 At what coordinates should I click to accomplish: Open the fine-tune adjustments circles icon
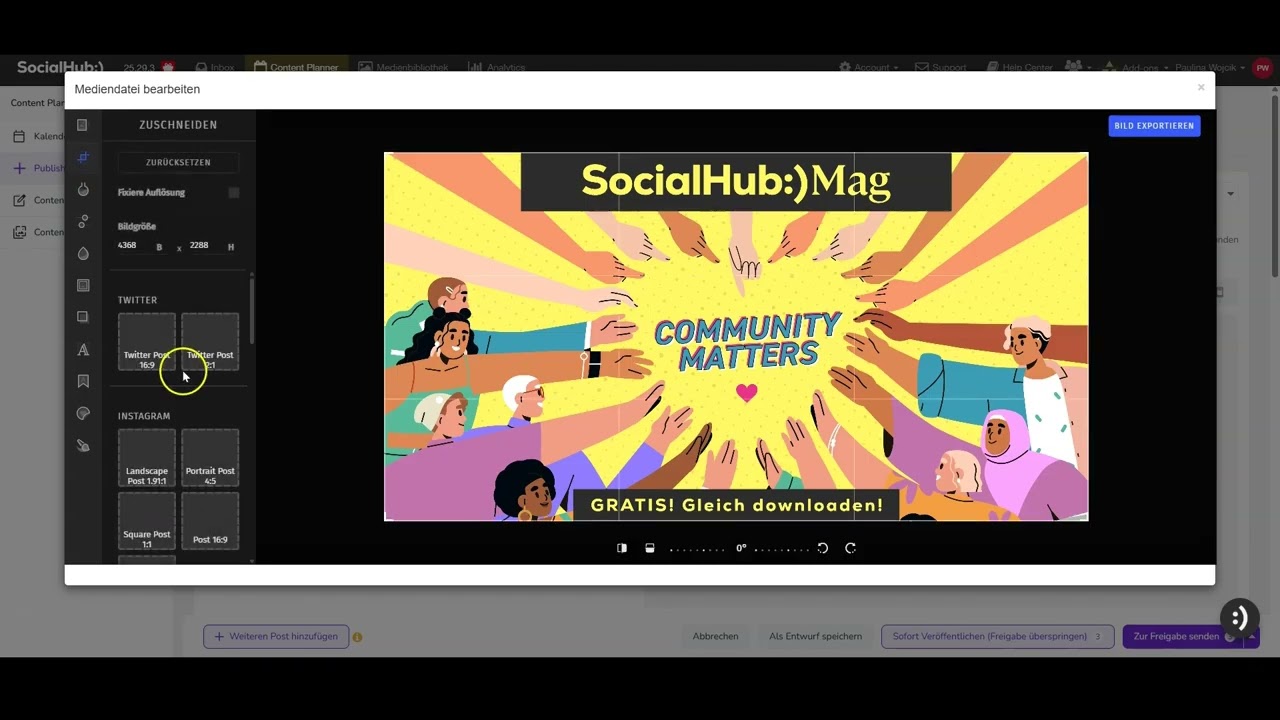(x=83, y=221)
